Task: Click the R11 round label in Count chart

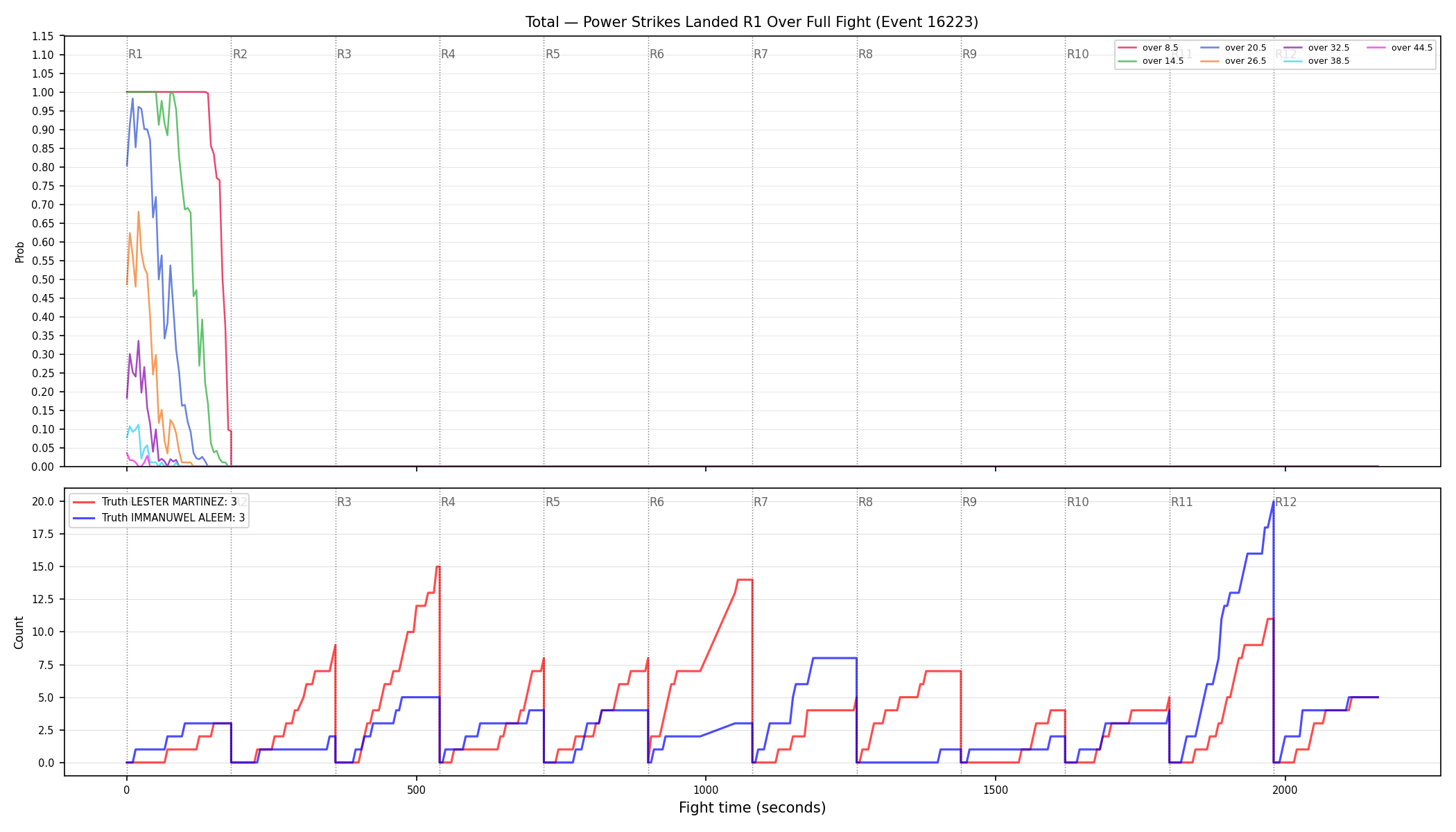Action: click(x=1182, y=502)
